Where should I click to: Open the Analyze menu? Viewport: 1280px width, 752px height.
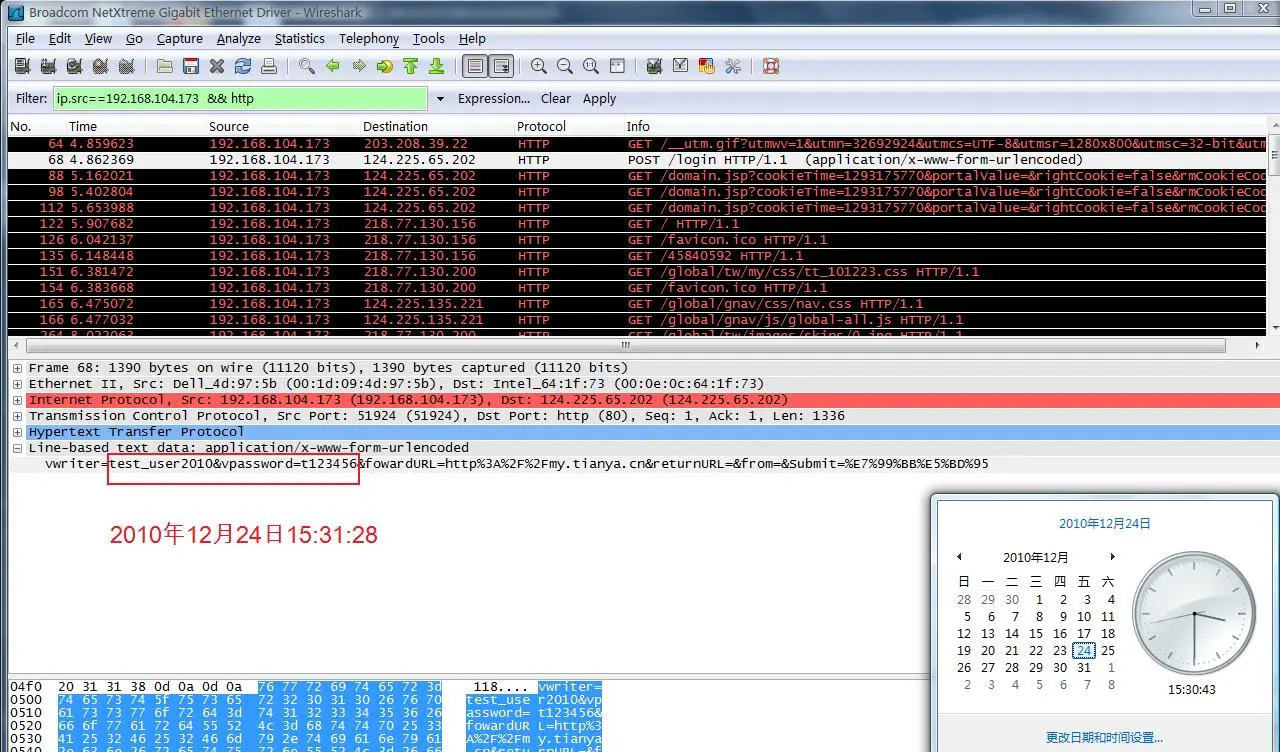238,38
